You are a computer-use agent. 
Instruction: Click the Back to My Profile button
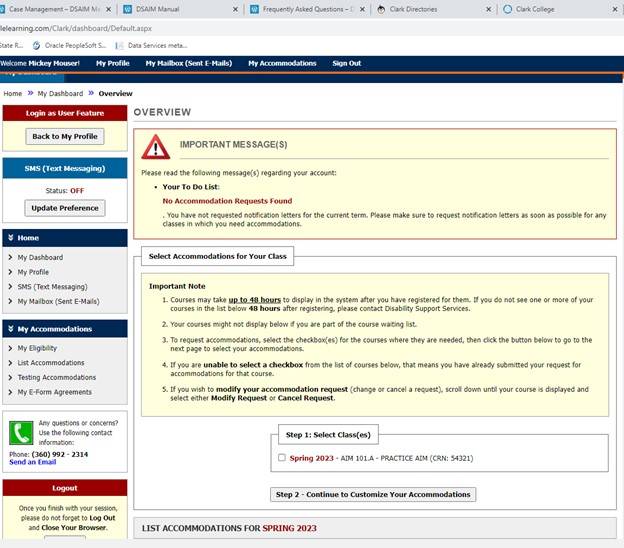[x=65, y=137]
